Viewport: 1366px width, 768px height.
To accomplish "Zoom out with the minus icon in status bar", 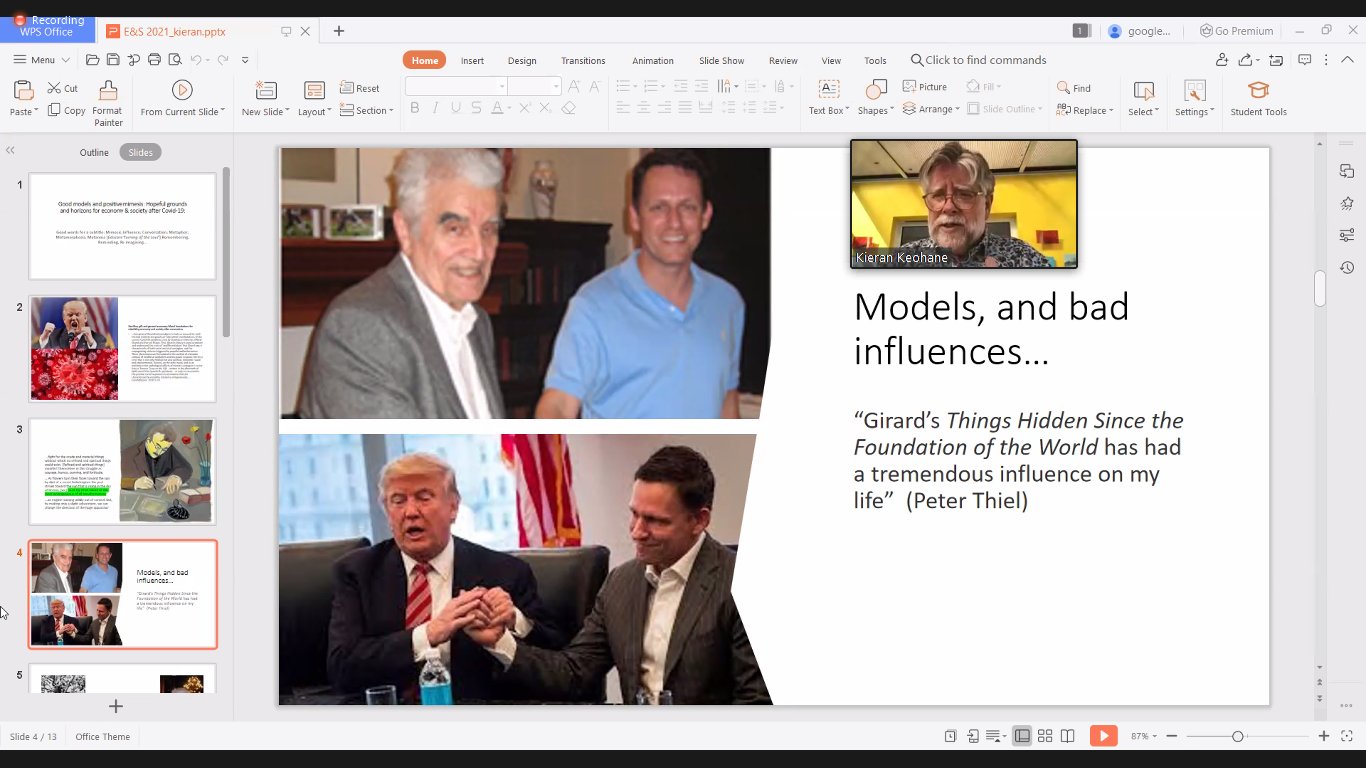I will pos(1172,736).
